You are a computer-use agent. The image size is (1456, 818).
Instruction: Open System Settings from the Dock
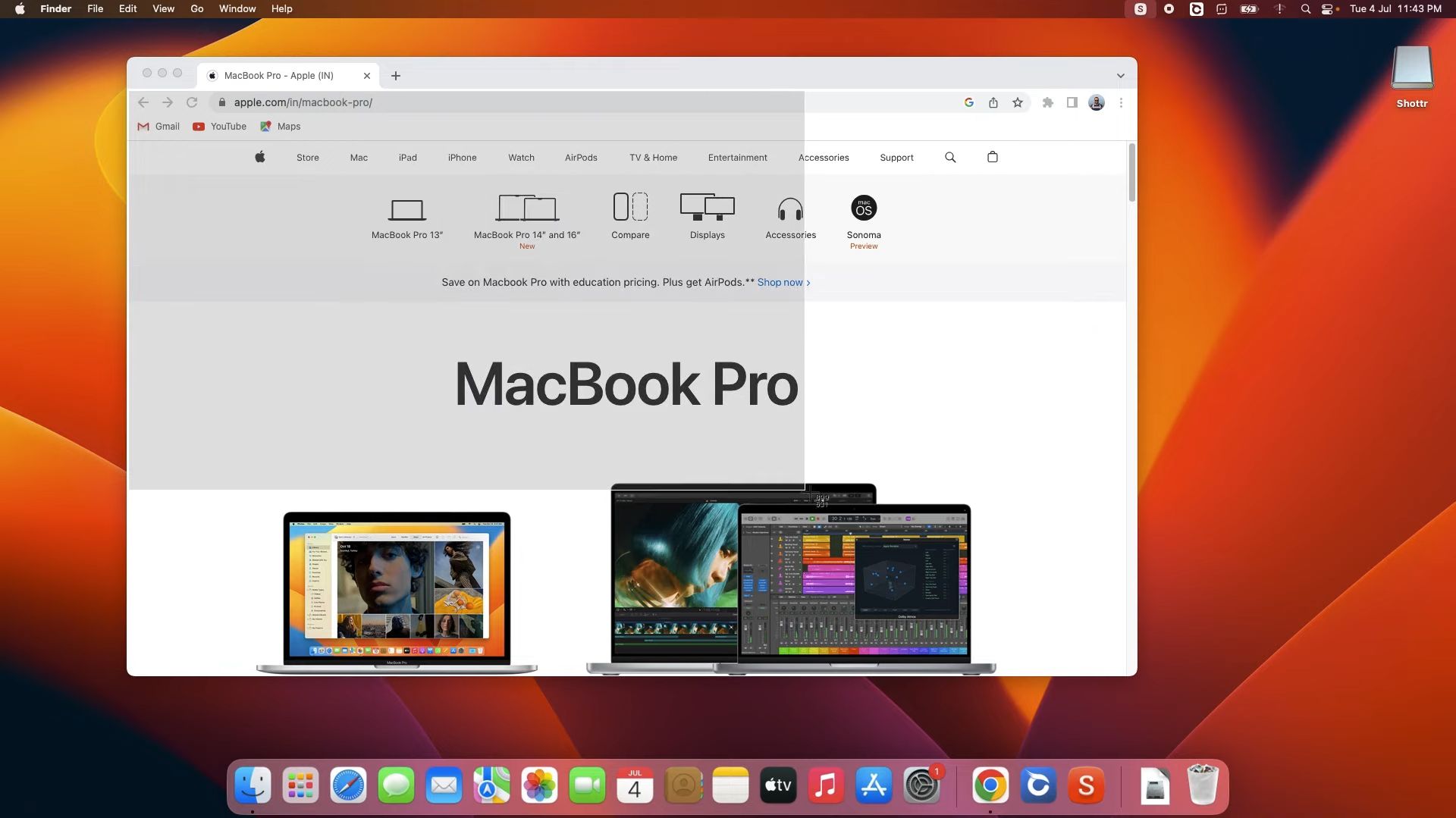pyautogui.click(x=921, y=785)
